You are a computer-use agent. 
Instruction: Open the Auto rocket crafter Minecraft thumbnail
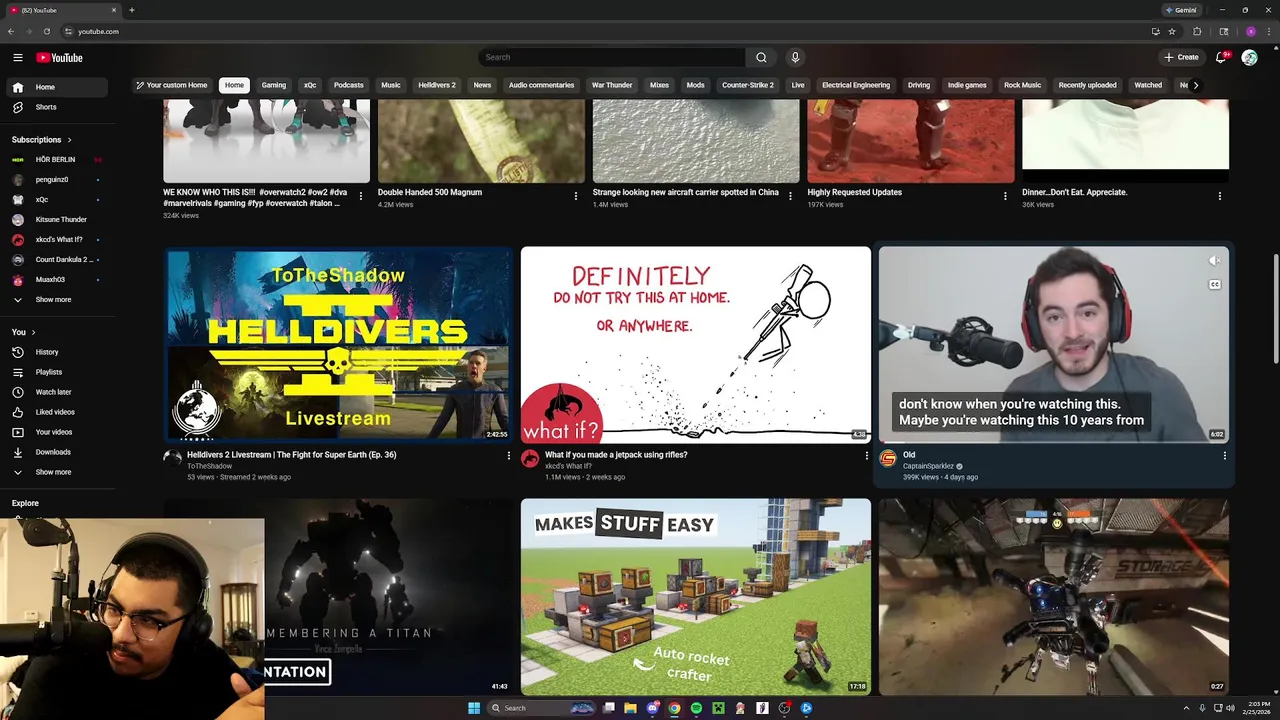click(x=695, y=596)
